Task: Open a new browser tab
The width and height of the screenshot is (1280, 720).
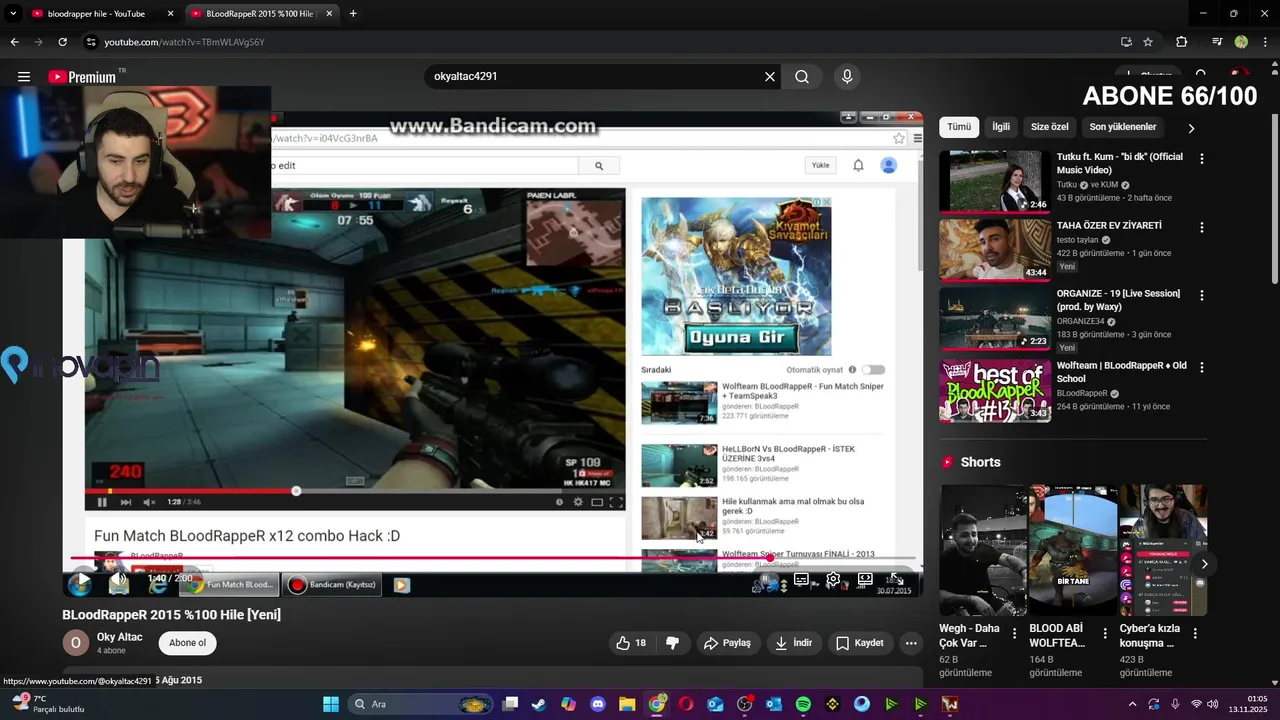Action: point(353,14)
